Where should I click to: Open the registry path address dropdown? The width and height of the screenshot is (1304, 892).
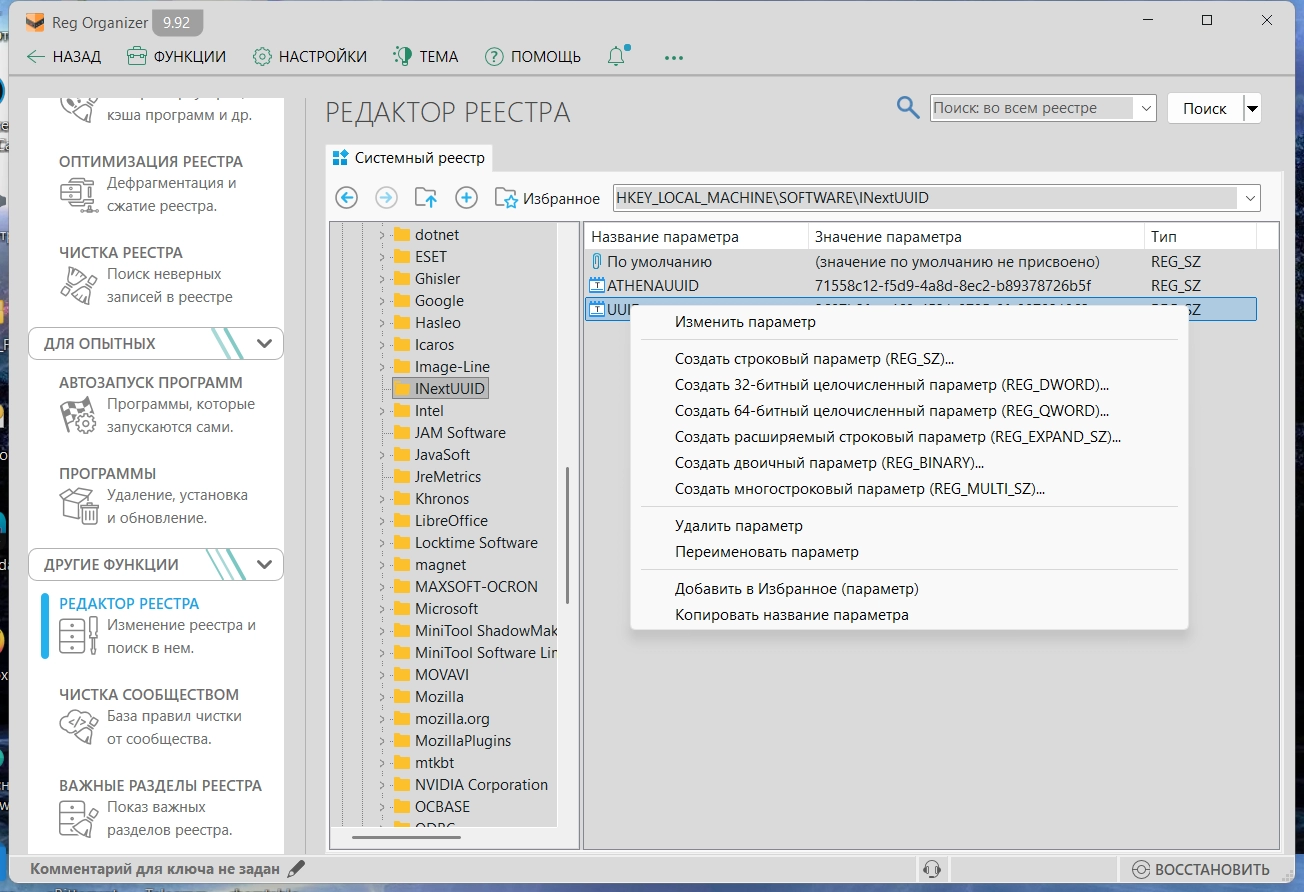click(1250, 198)
